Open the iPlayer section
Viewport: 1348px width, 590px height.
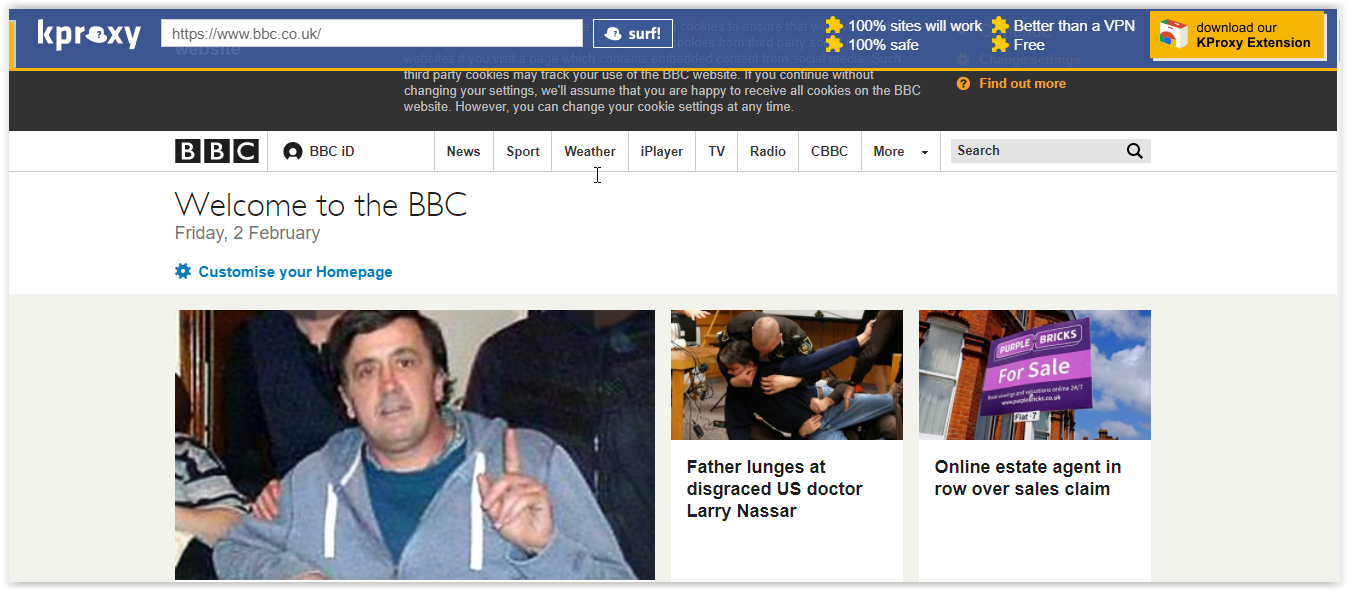[x=662, y=152]
